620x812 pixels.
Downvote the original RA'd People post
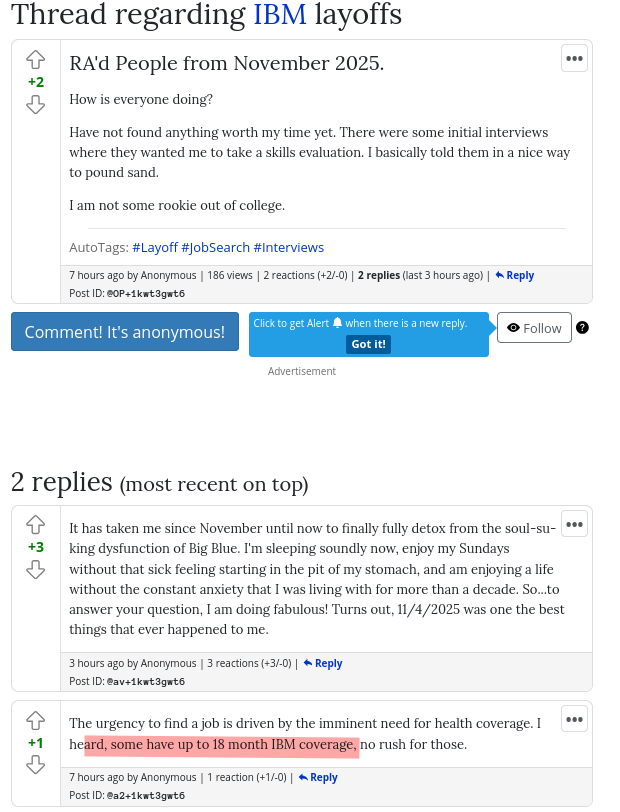[36, 105]
